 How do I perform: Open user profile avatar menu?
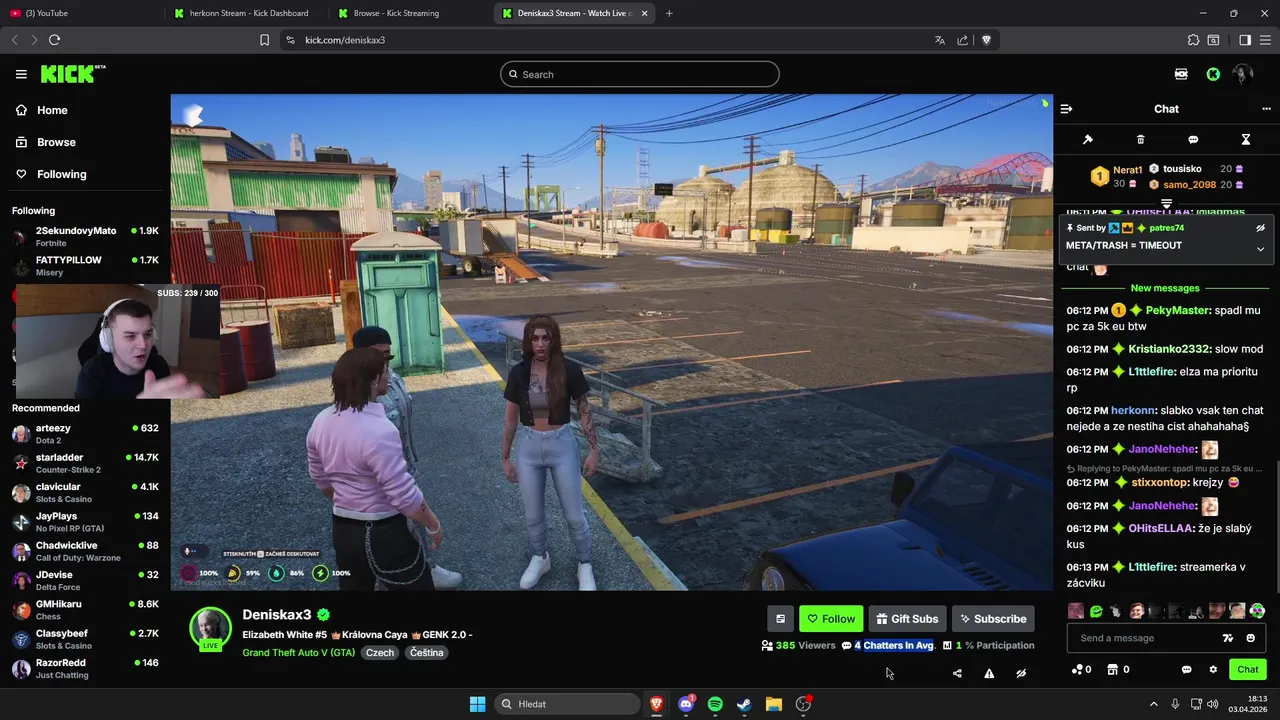[1243, 74]
